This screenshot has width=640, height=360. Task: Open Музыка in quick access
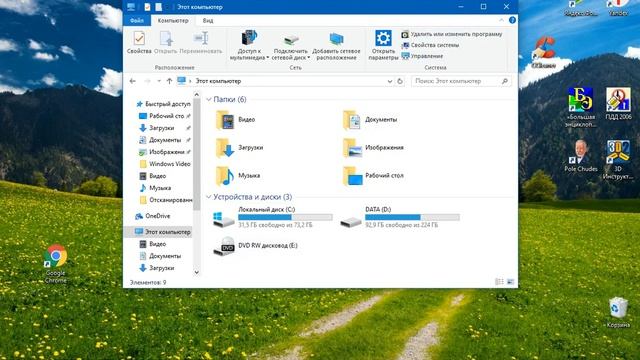pyautogui.click(x=155, y=188)
